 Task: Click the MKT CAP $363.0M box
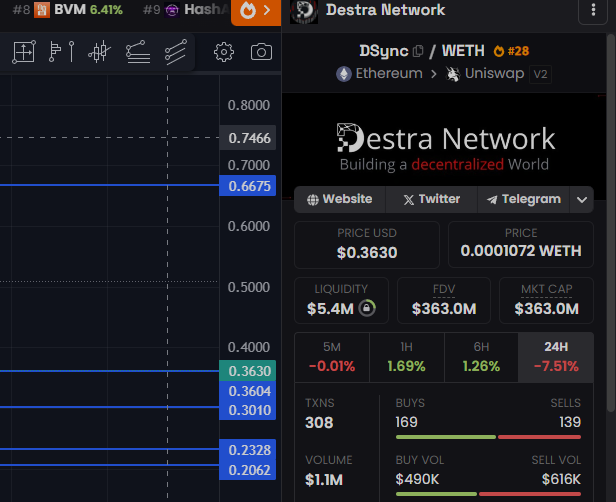click(x=546, y=300)
